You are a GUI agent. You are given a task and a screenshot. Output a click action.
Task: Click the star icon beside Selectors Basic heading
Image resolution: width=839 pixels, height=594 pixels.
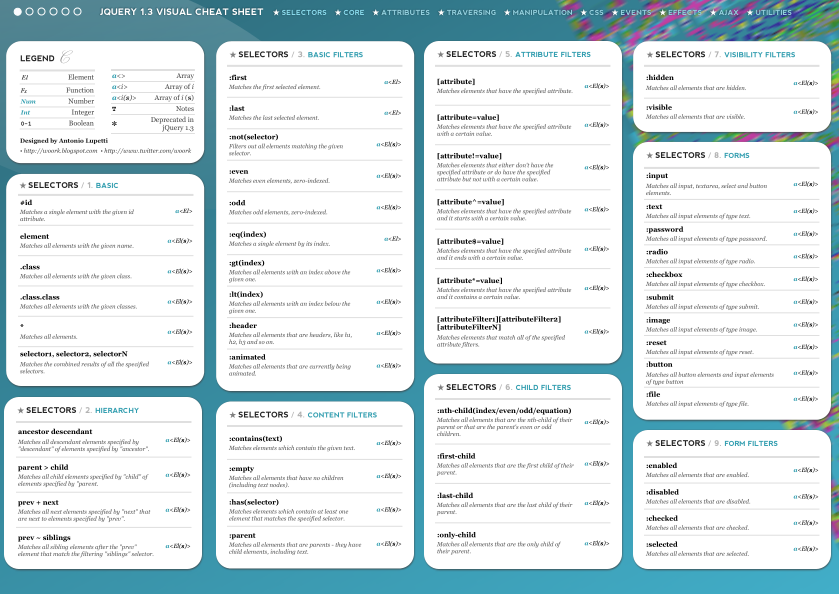22,186
